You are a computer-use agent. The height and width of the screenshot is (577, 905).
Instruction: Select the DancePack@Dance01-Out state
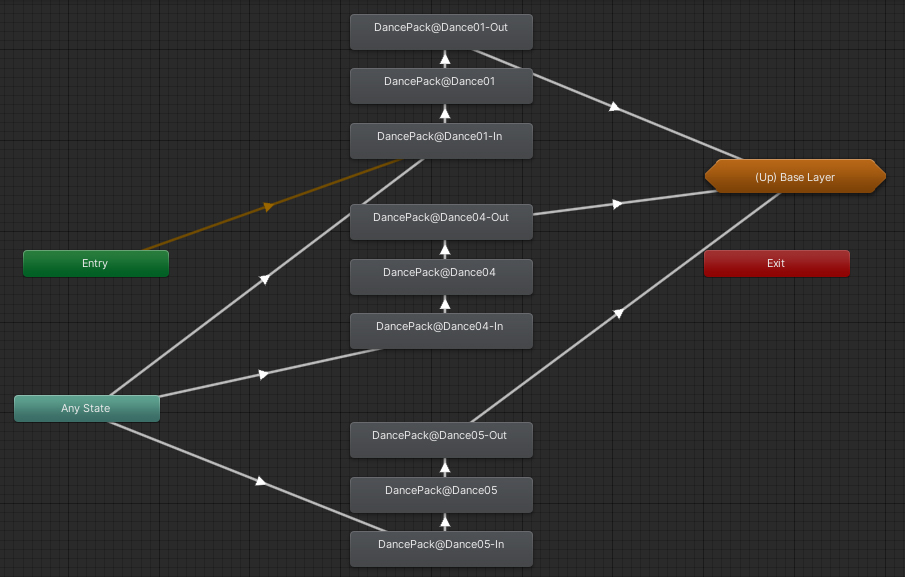440,28
